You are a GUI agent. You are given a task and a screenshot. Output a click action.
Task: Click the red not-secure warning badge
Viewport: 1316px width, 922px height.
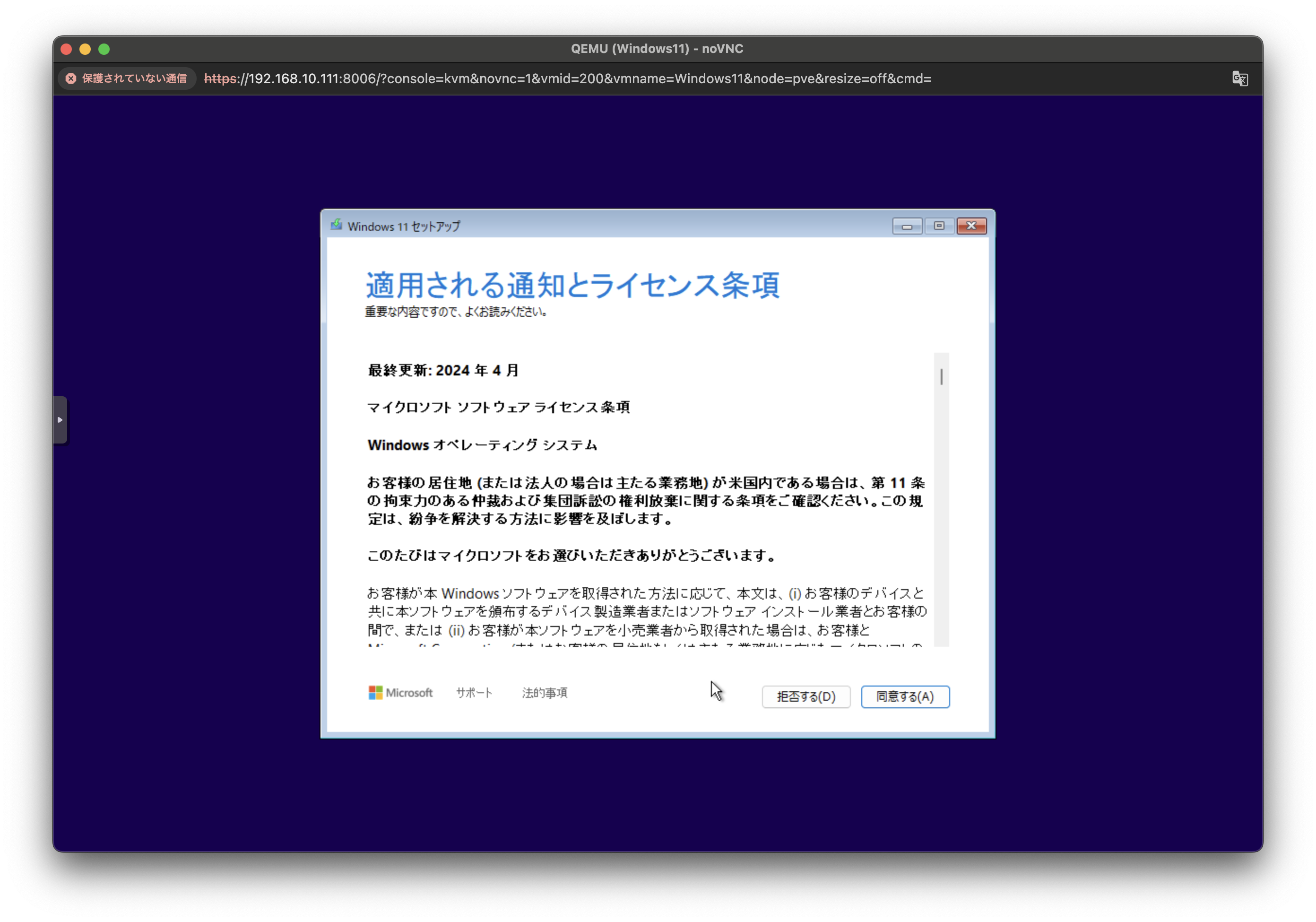click(127, 78)
